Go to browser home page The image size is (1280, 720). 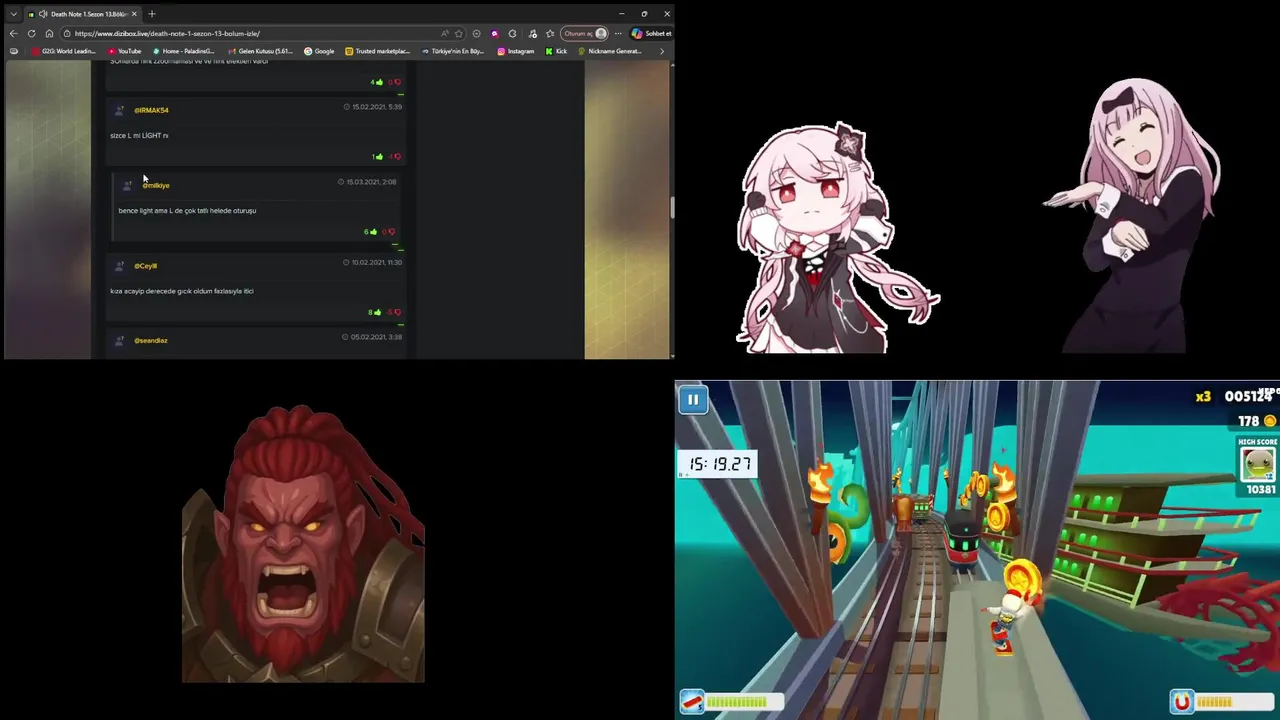point(49,33)
